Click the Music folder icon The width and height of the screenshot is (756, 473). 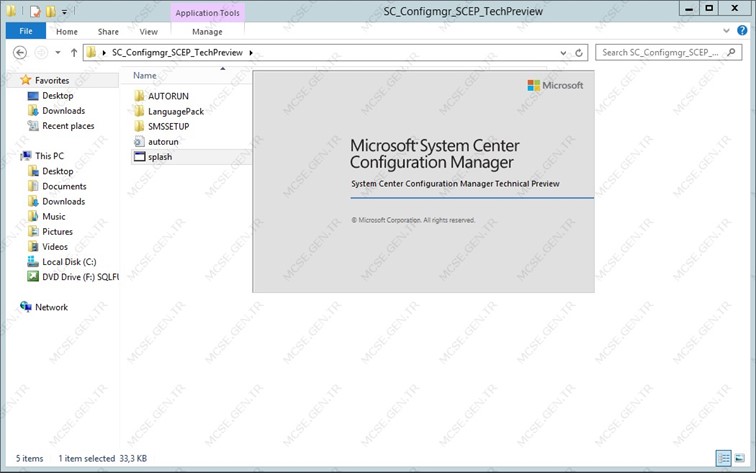pyautogui.click(x=33, y=216)
